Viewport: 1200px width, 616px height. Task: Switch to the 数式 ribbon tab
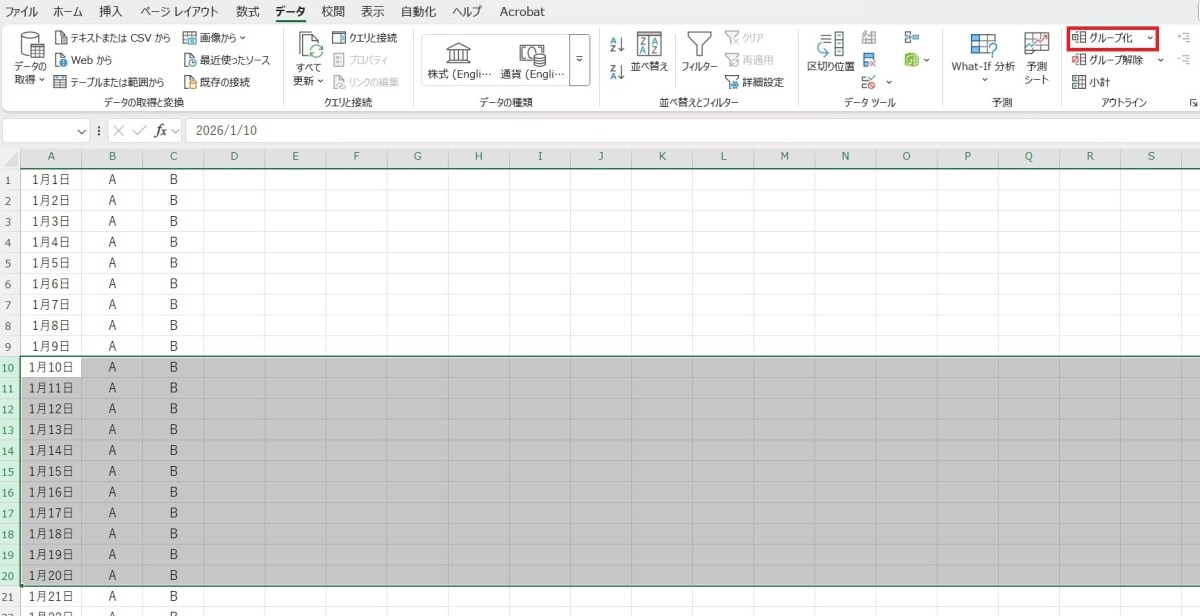point(247,12)
